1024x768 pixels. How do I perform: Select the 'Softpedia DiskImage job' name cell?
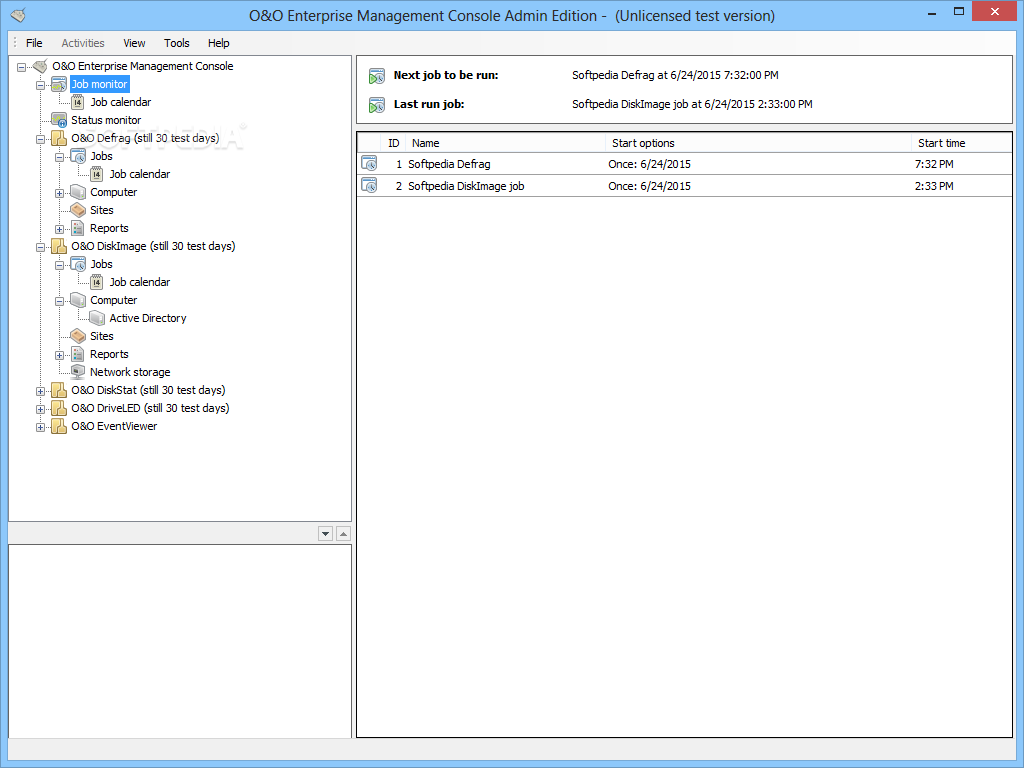point(466,186)
